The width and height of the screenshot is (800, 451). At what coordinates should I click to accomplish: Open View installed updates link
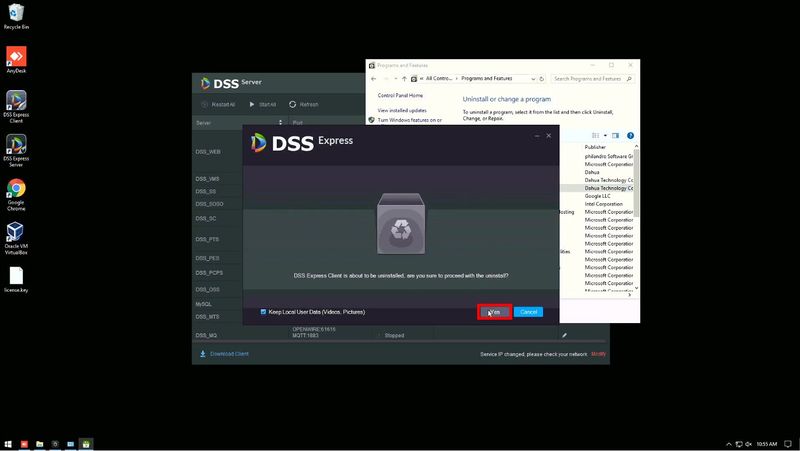coord(402,110)
